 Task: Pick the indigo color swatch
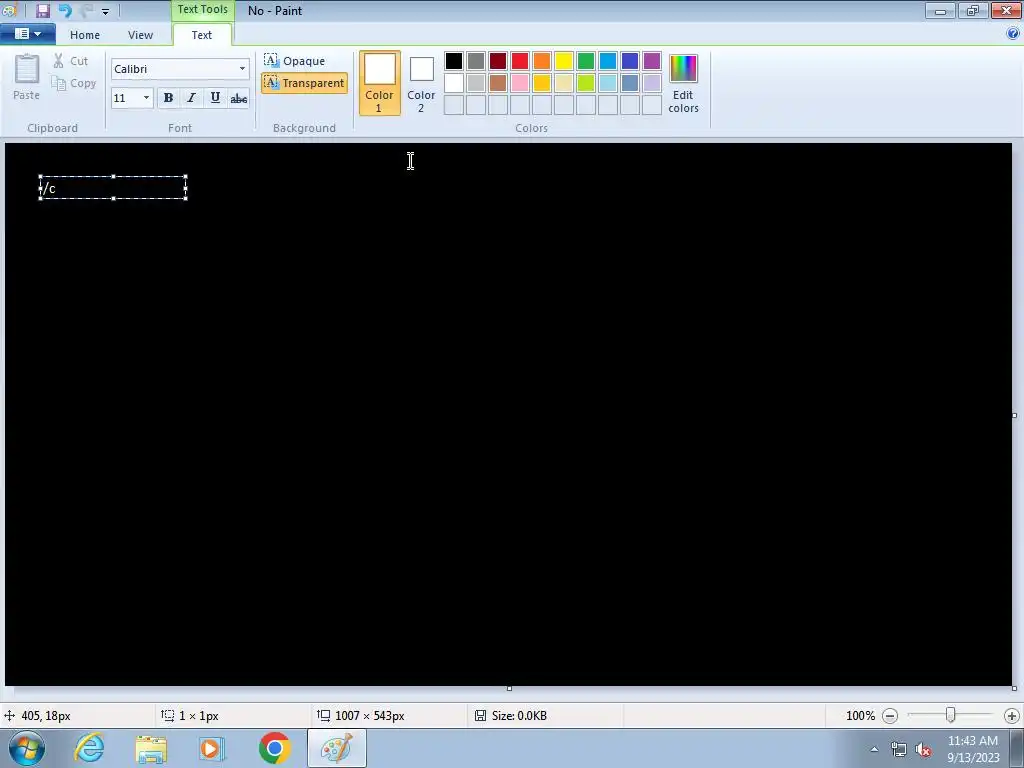(x=630, y=61)
